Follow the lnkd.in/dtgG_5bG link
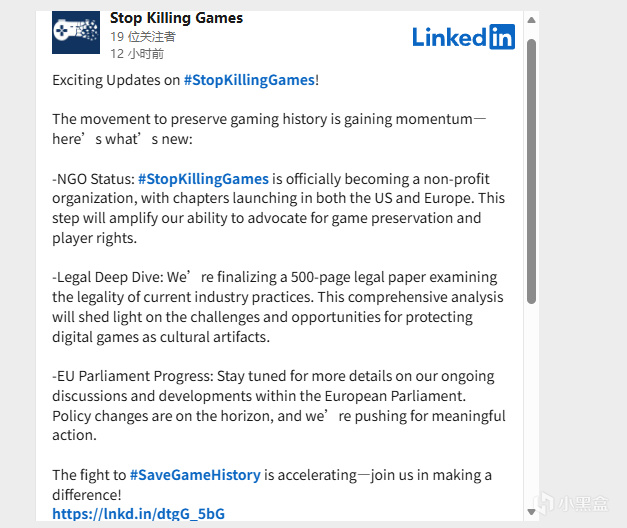This screenshot has height=528, width=627. (x=138, y=514)
